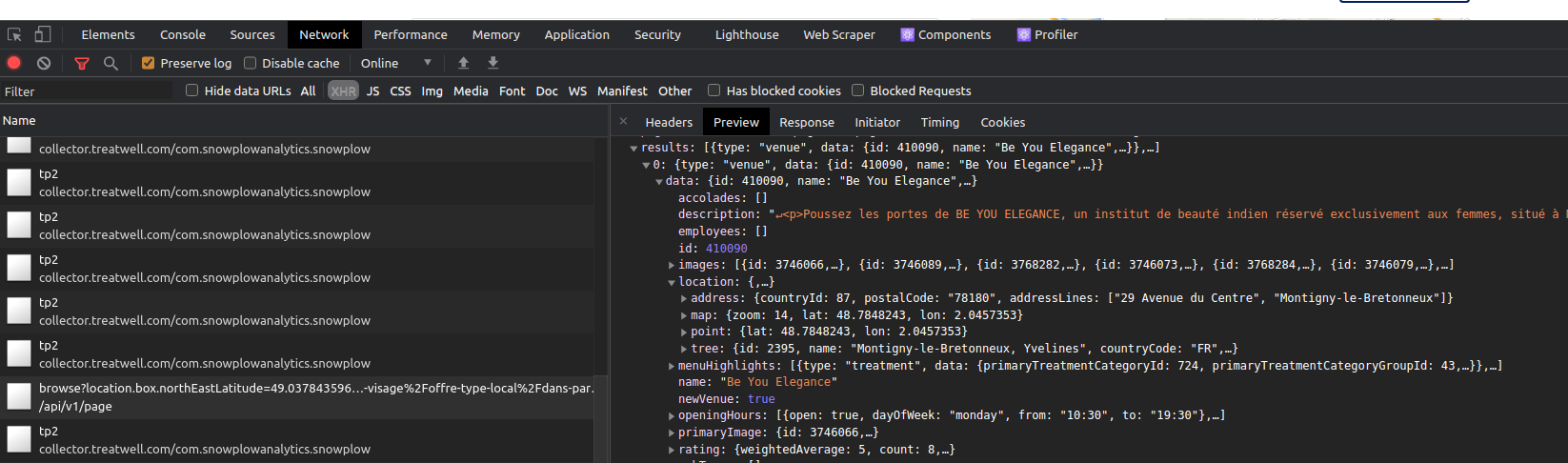Open the Security tab
This screenshot has width=1568, height=463.
658,34
